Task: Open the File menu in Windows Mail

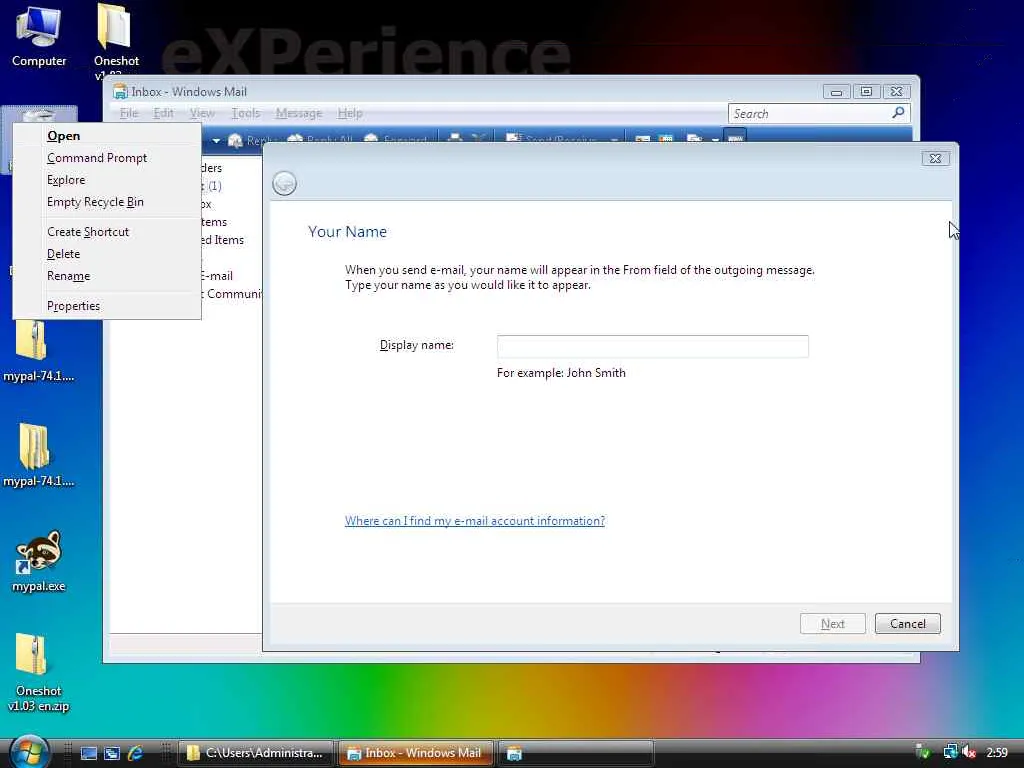Action: [x=129, y=113]
